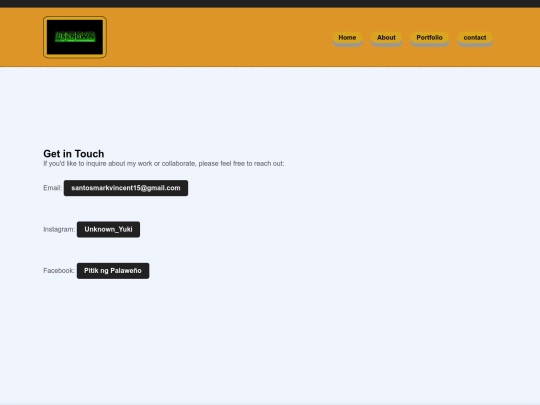
Task: Open the About page
Action: (x=386, y=38)
